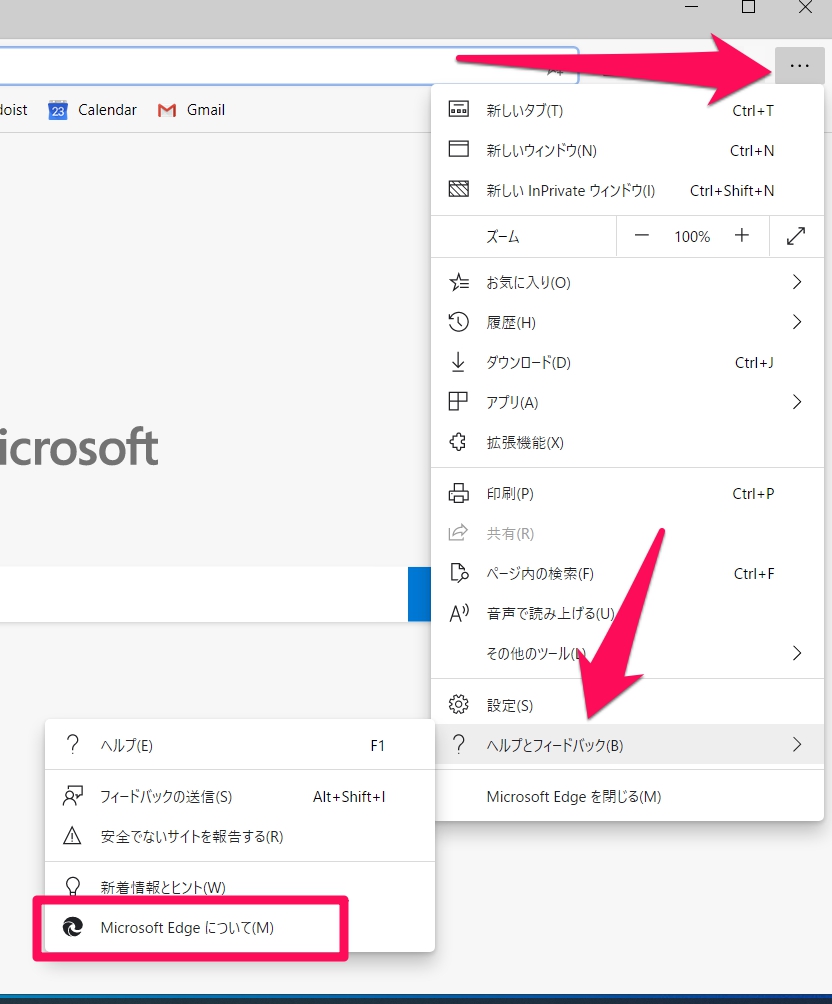The image size is (832, 1004).
Task: Select ページ内の検索 menu entry
Action: coord(540,574)
